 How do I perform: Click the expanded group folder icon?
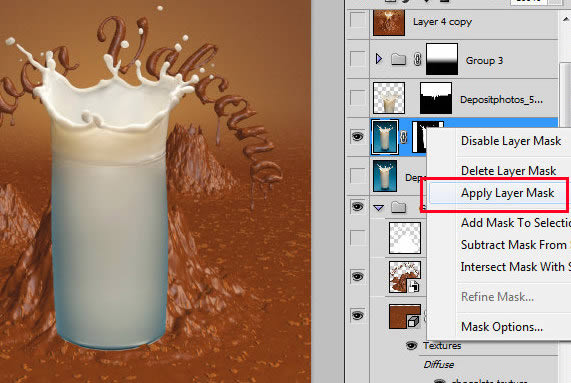(x=398, y=208)
